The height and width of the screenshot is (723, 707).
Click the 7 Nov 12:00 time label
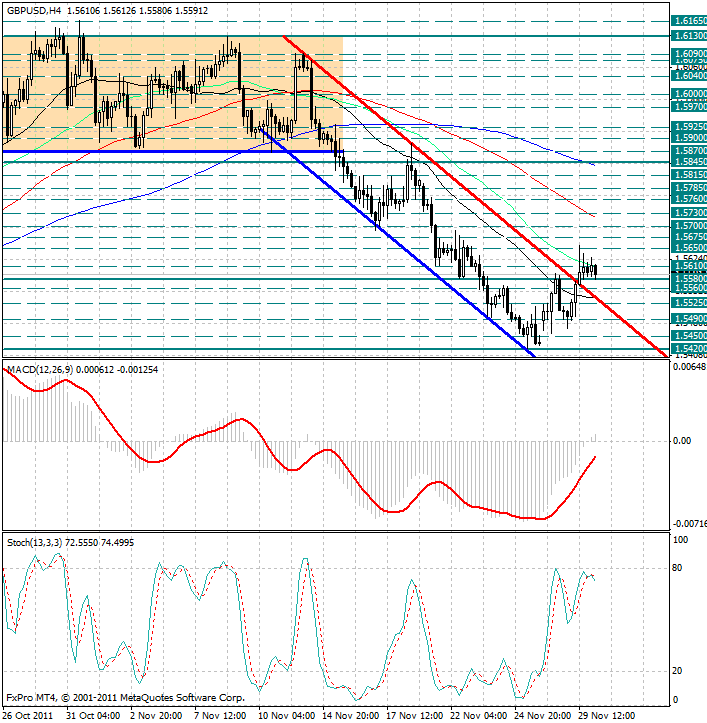coord(221,716)
